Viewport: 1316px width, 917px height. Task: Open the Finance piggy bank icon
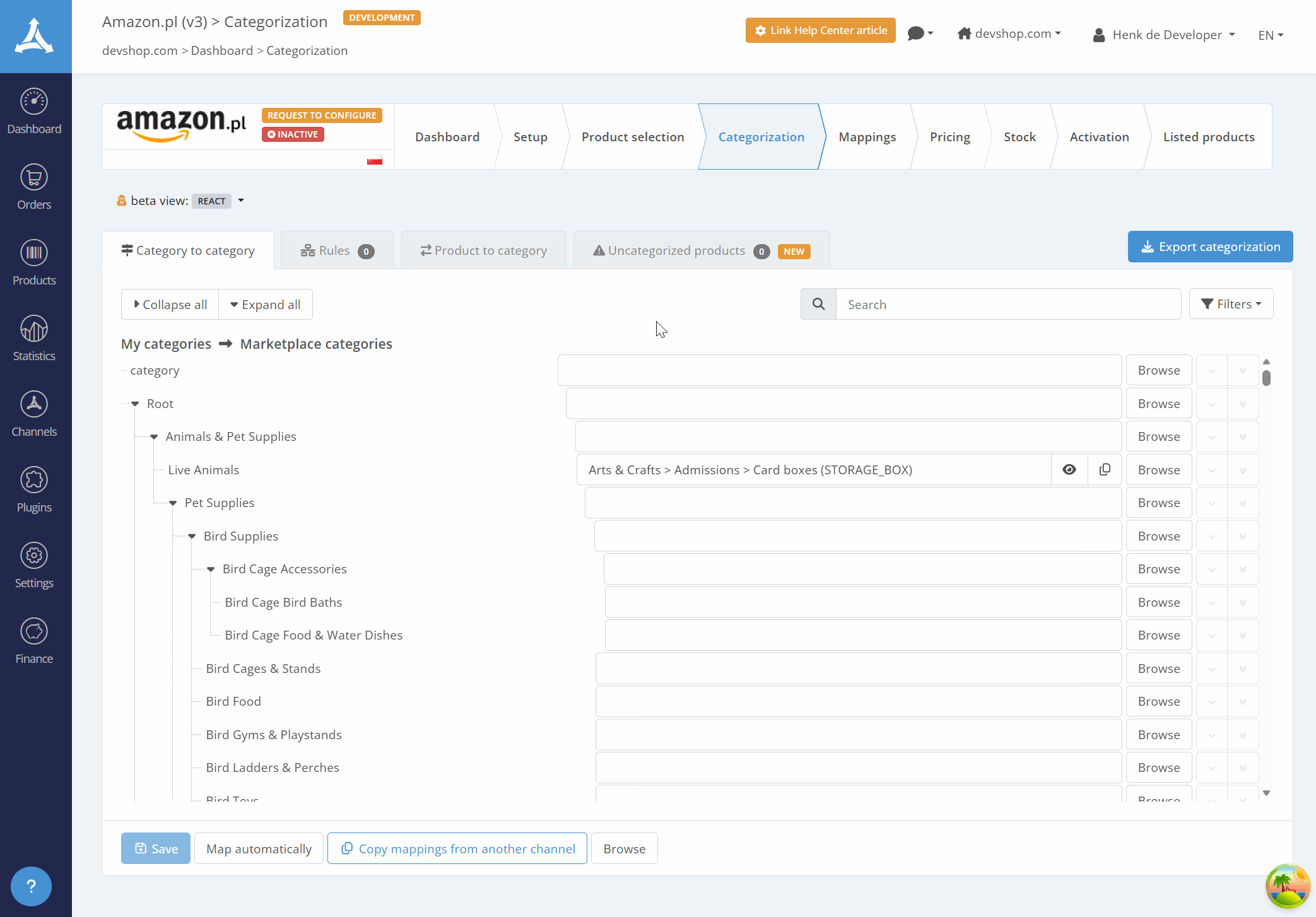[34, 631]
